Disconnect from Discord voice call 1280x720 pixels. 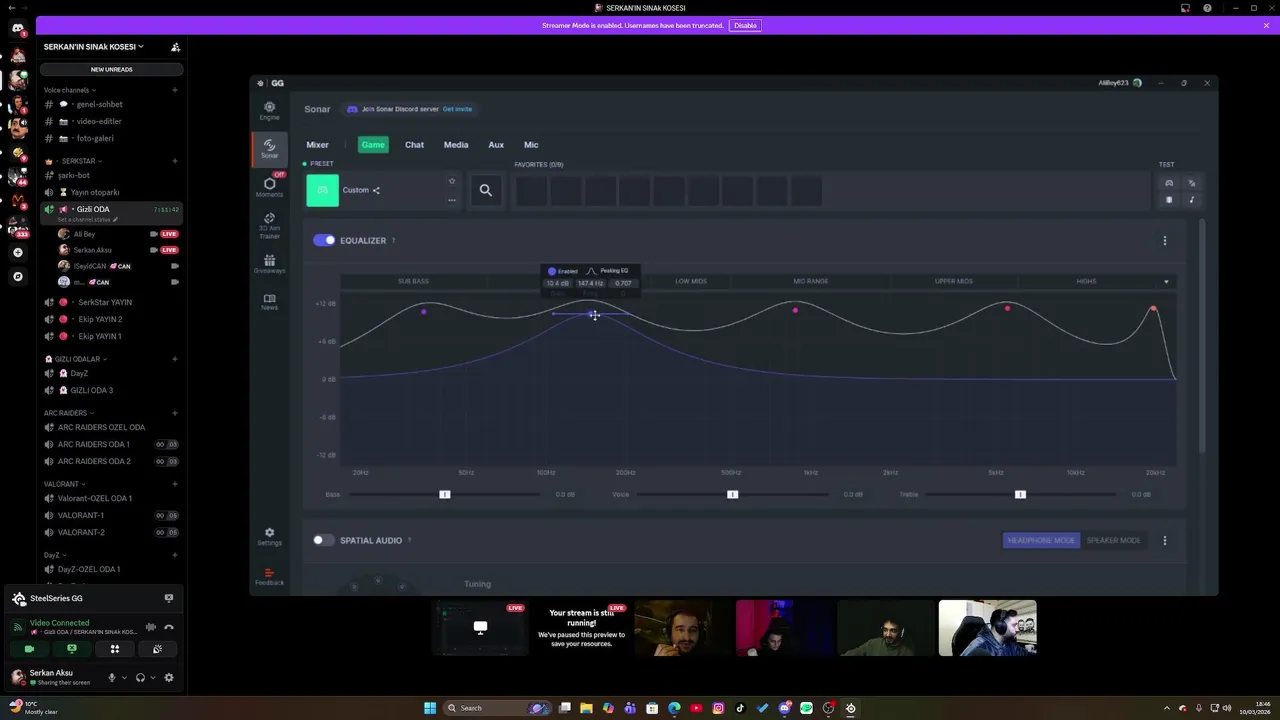[x=169, y=627]
